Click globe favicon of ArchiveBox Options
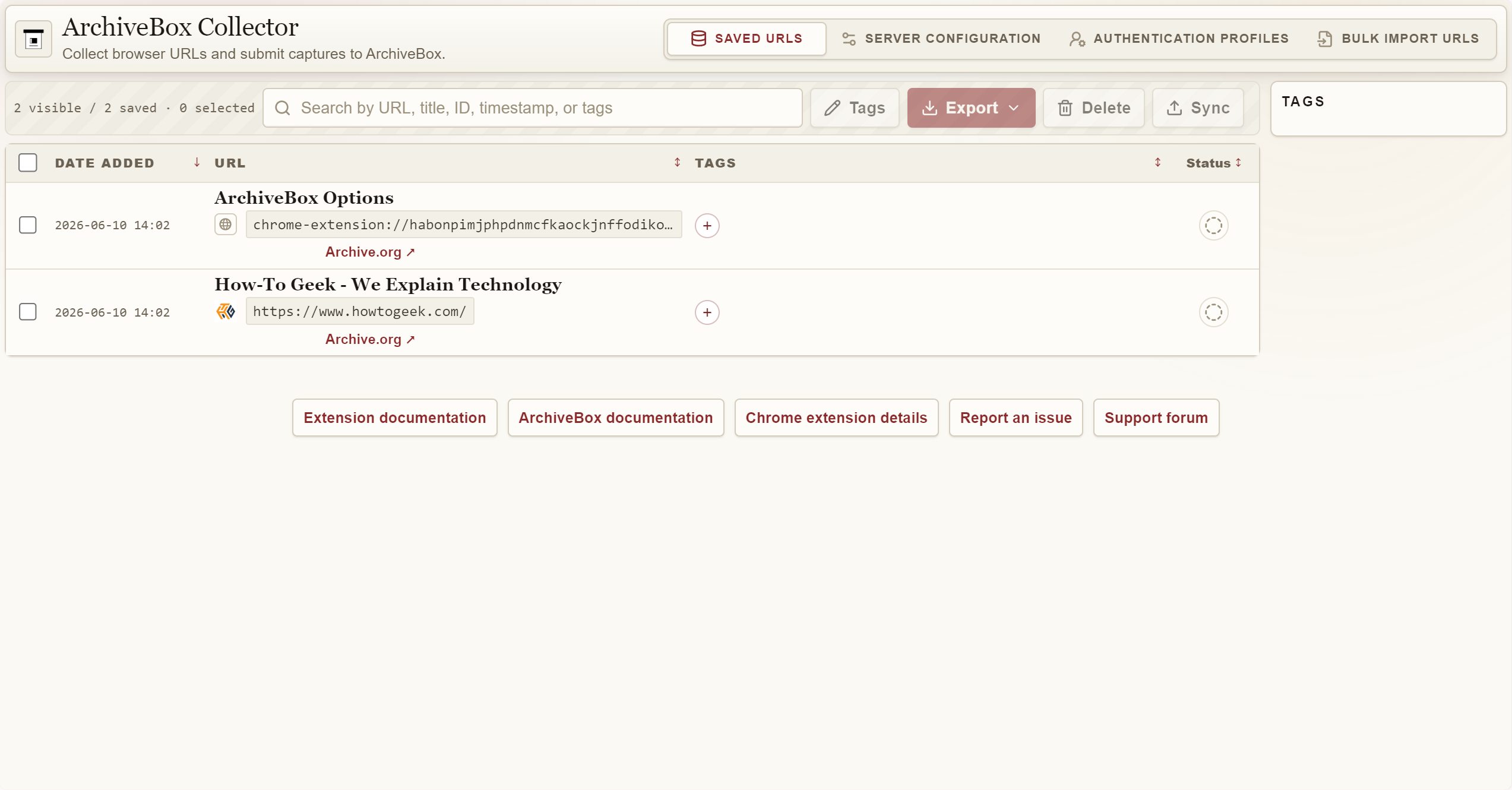The height and width of the screenshot is (790, 1512). (x=226, y=225)
